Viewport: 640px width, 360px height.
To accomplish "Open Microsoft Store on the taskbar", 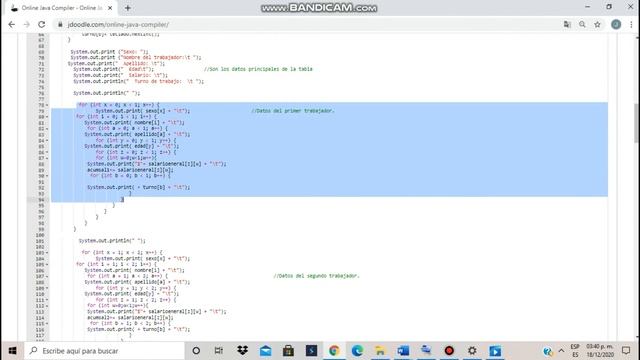I will 288,351.
